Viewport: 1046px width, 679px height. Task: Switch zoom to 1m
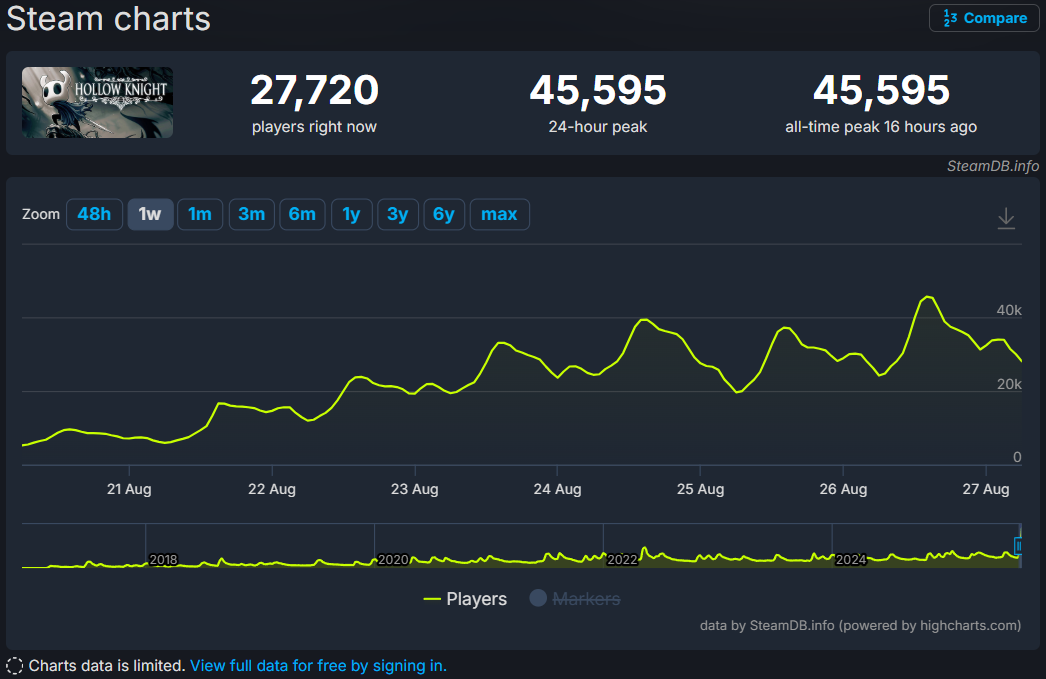(199, 214)
